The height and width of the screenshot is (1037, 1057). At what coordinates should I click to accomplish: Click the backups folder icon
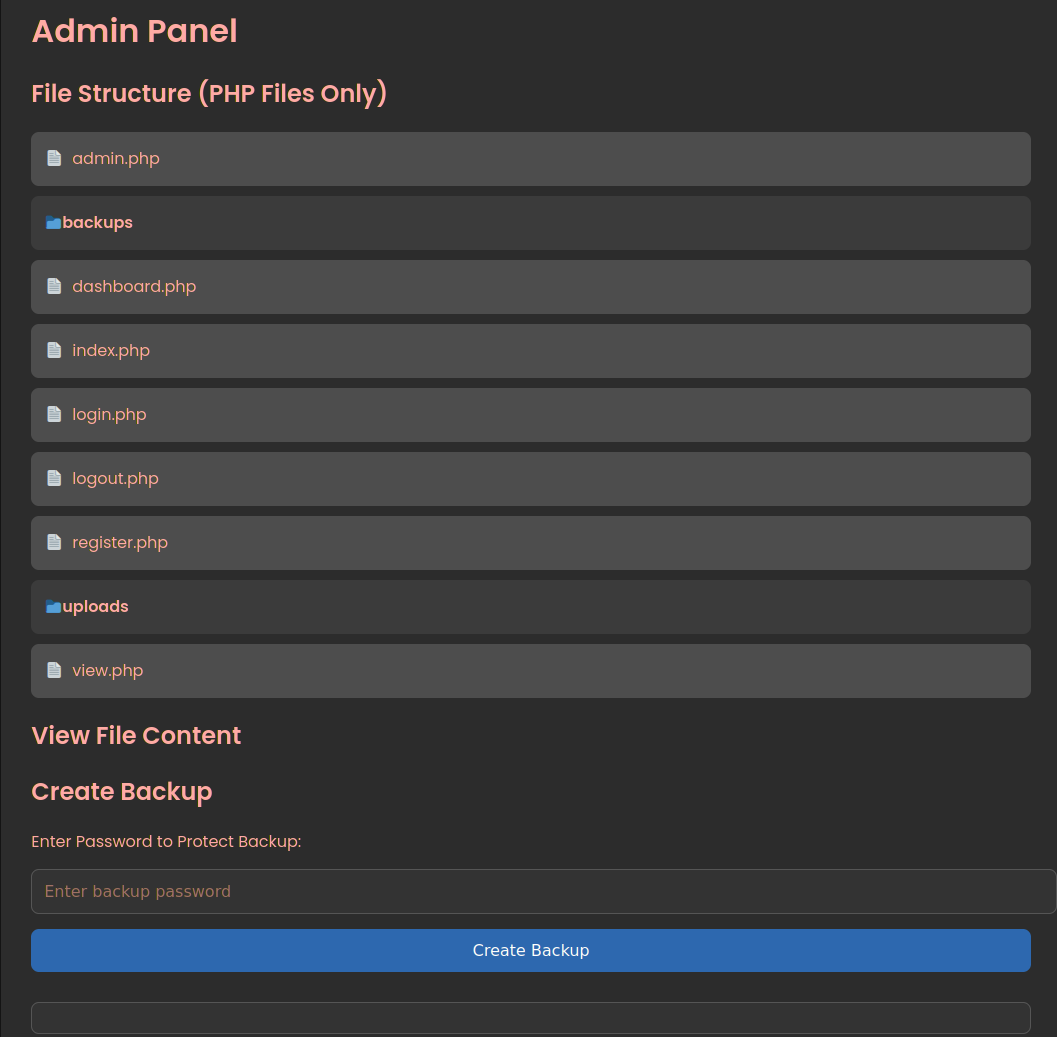[x=53, y=223]
